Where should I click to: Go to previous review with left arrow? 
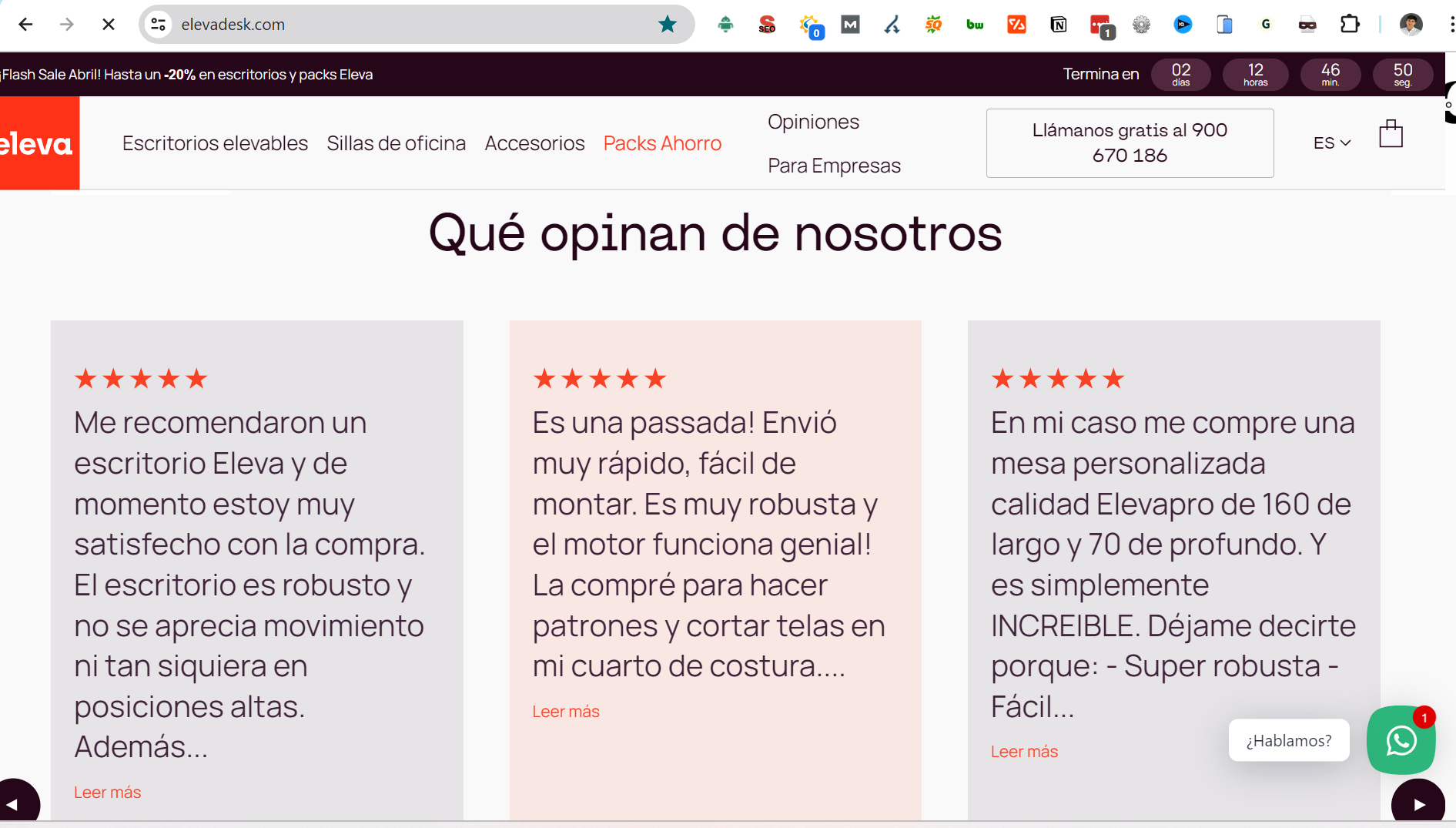coord(15,805)
